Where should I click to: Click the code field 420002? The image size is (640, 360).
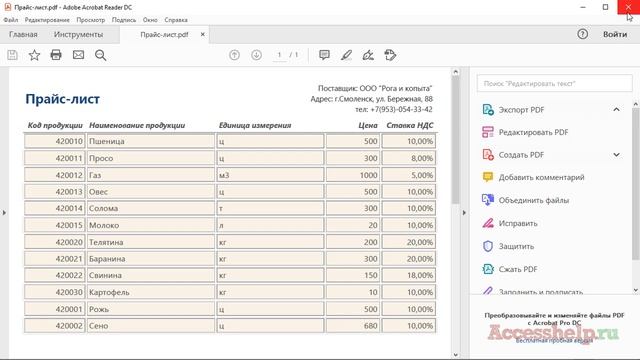tap(55, 326)
